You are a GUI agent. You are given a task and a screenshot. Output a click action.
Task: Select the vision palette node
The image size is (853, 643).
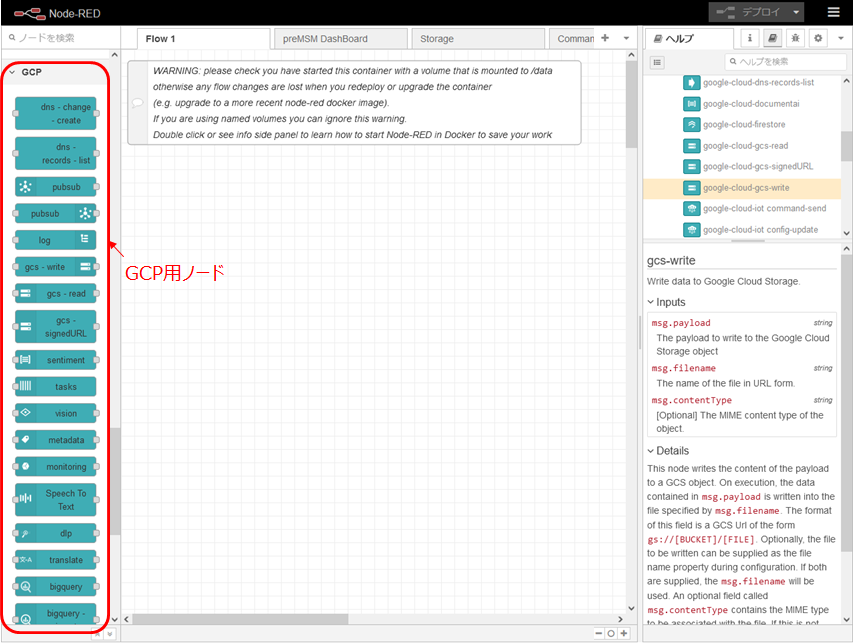tap(56, 413)
